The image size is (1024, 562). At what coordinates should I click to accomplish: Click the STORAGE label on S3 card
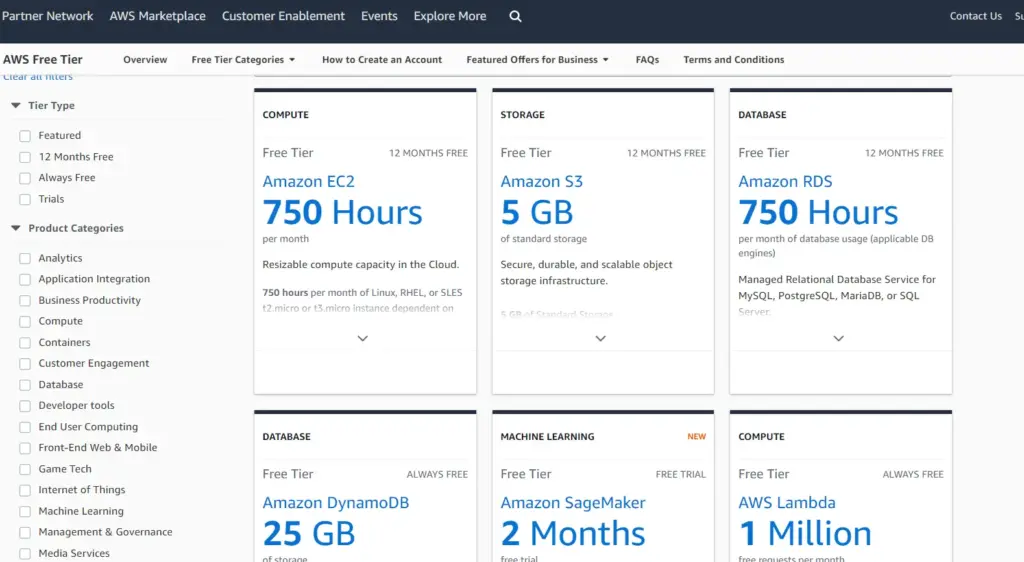click(522, 115)
